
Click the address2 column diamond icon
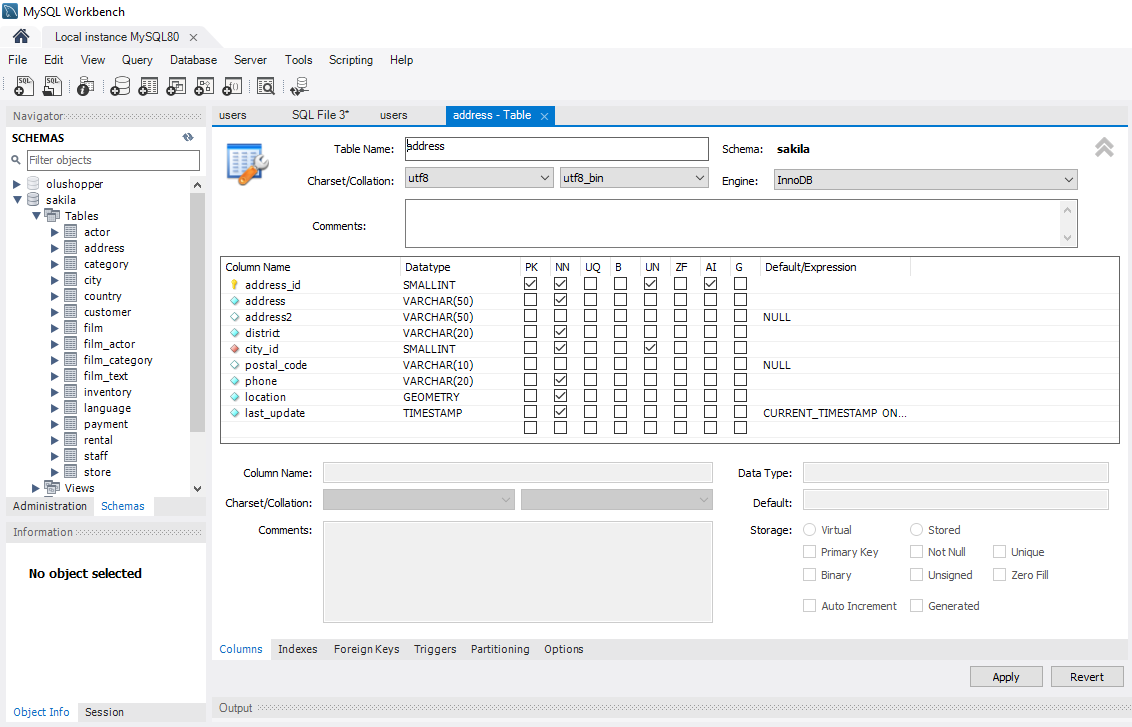click(235, 317)
